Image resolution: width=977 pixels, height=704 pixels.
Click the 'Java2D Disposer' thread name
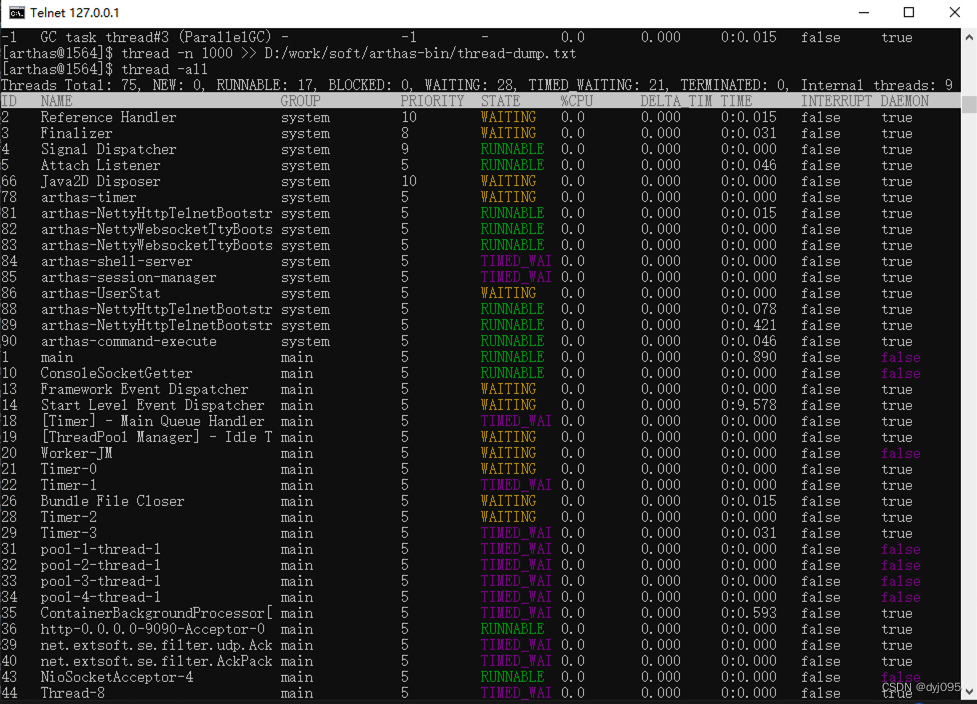tap(100, 181)
